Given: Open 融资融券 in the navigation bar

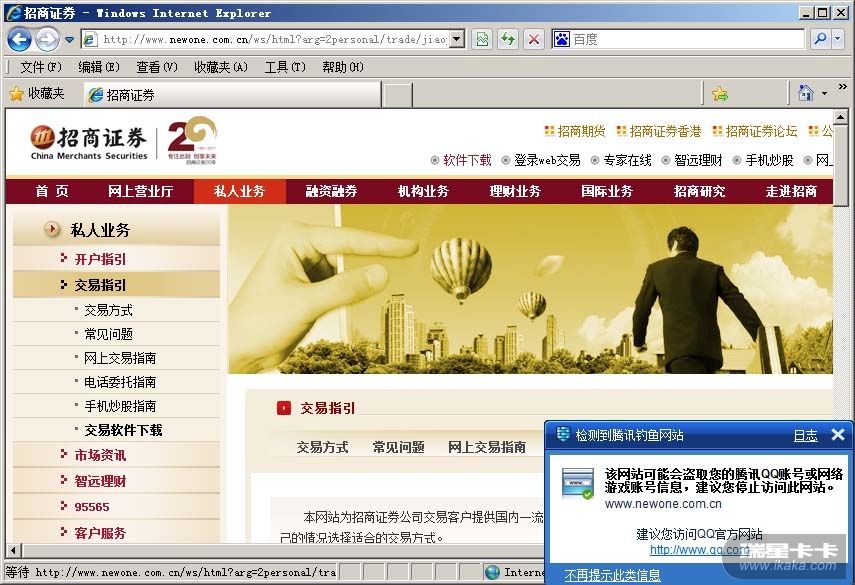Looking at the screenshot, I should pyautogui.click(x=332, y=191).
